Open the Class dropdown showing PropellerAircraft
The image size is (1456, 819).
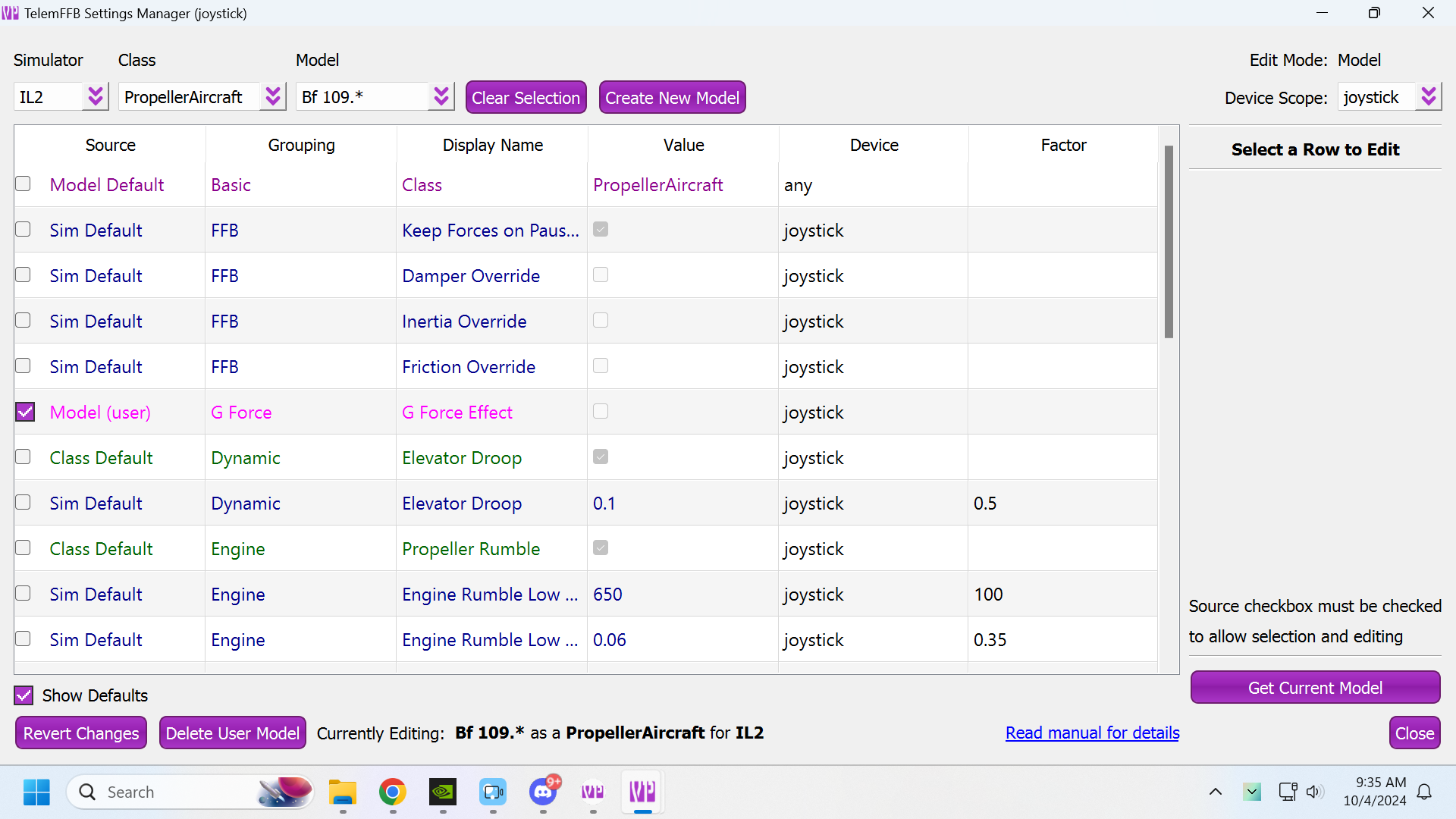[x=273, y=97]
